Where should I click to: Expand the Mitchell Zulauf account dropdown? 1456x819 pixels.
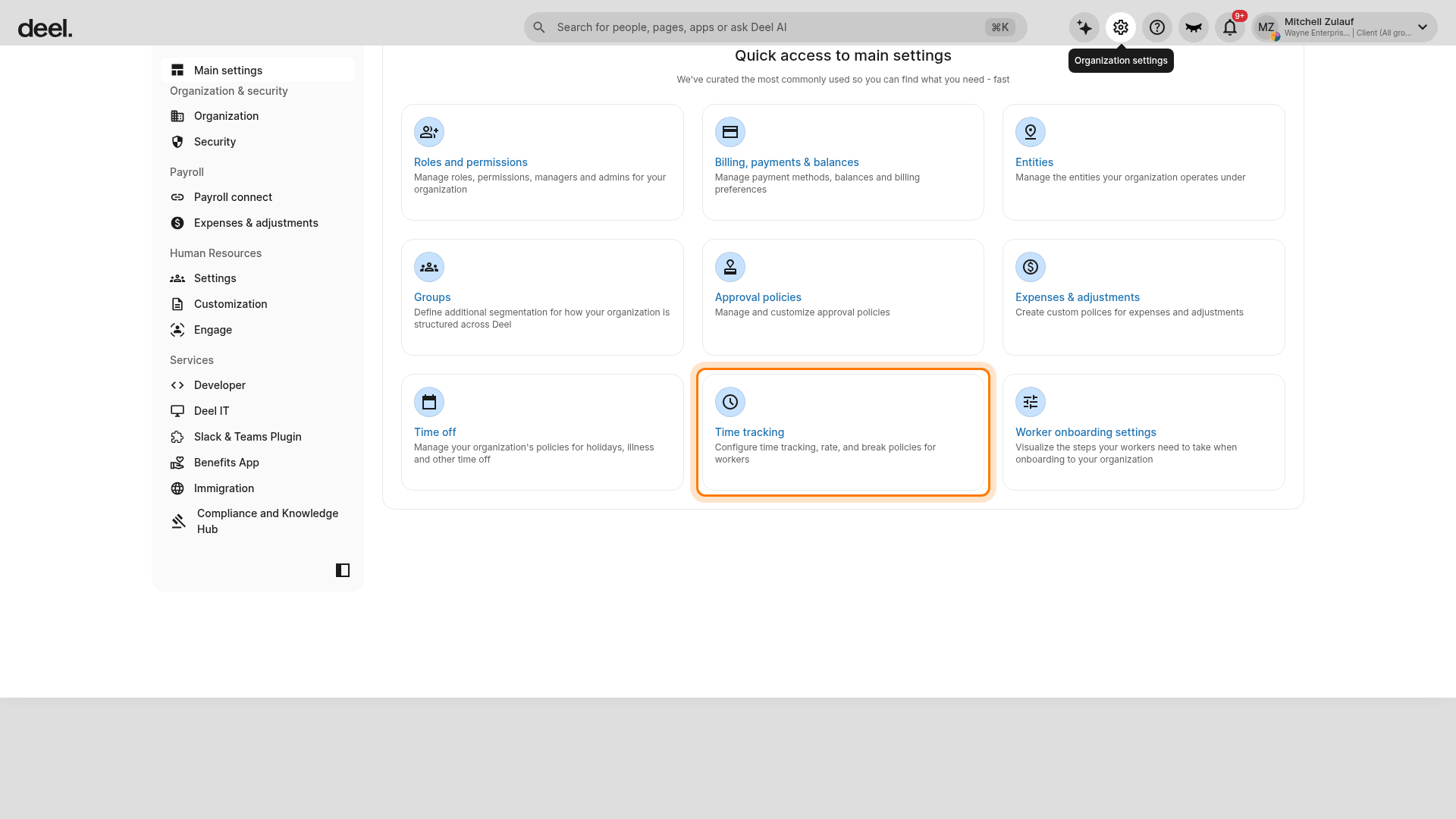[x=1423, y=27]
